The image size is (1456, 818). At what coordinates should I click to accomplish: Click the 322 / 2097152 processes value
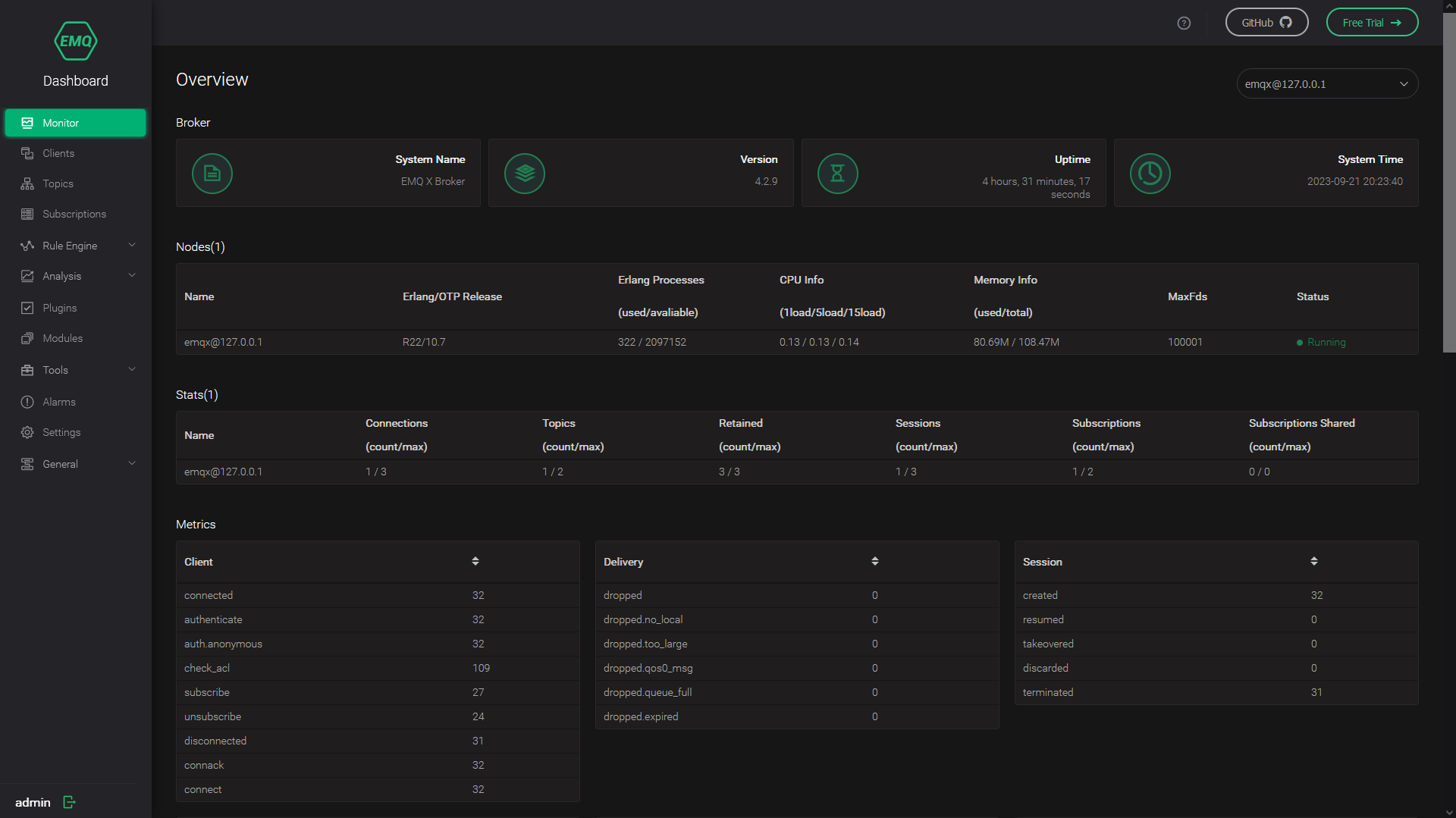pyautogui.click(x=652, y=342)
